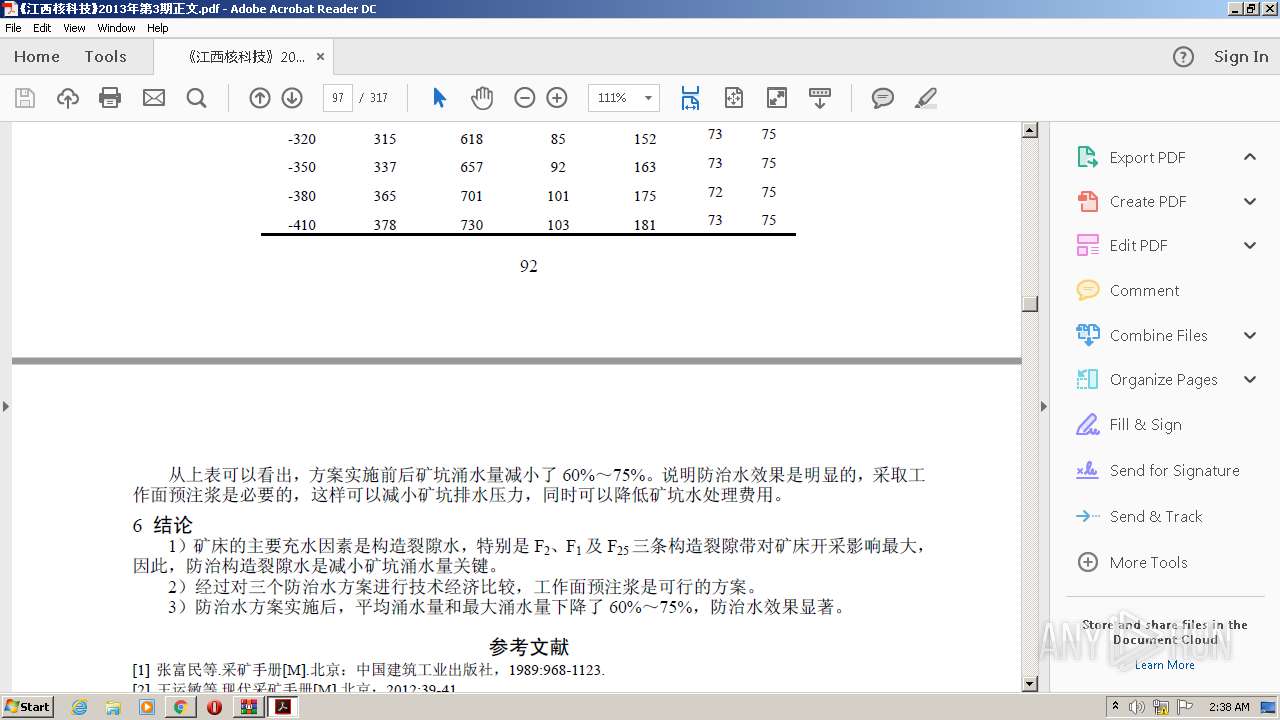Screen dimensions: 1280x720
Task: Click the Save file icon
Action: (x=25, y=98)
